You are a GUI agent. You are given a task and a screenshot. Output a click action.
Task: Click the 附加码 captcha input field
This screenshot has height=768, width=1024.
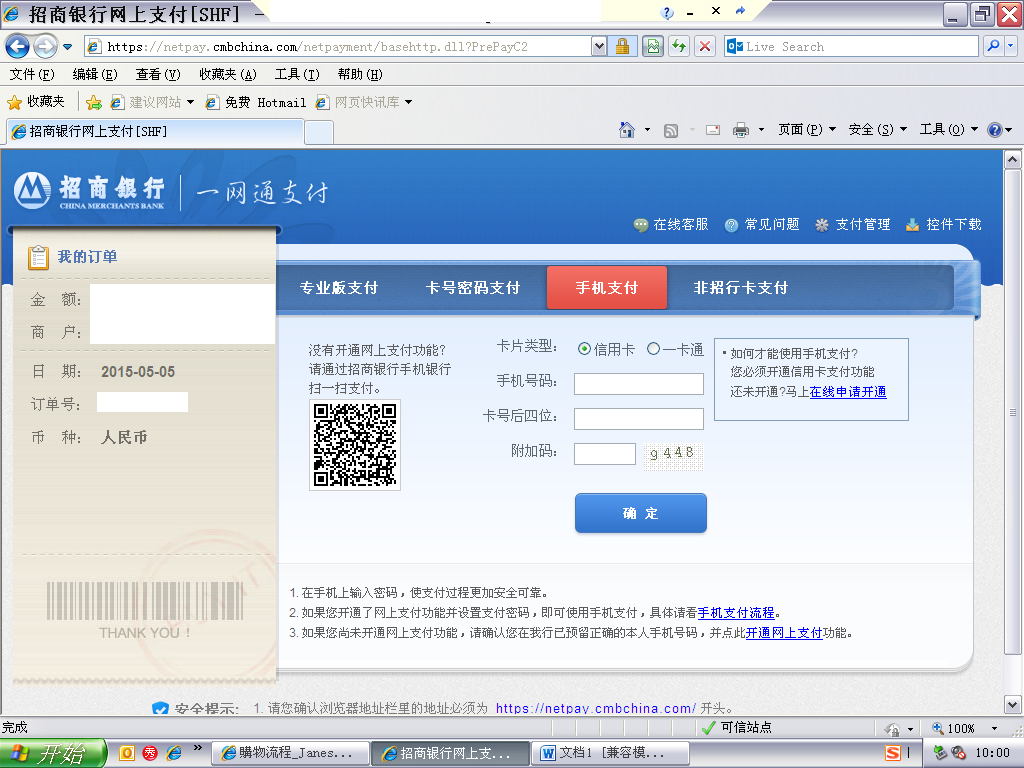click(605, 454)
